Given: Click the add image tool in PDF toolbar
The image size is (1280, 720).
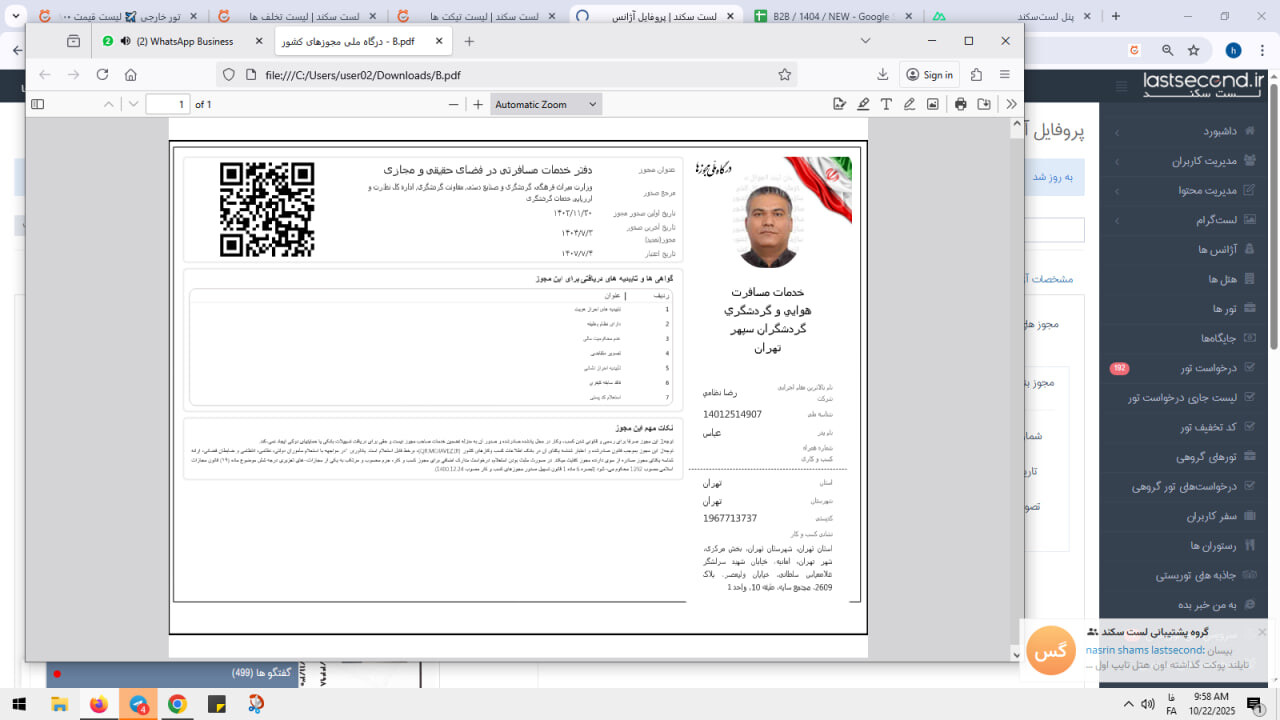Looking at the screenshot, I should pos(932,104).
